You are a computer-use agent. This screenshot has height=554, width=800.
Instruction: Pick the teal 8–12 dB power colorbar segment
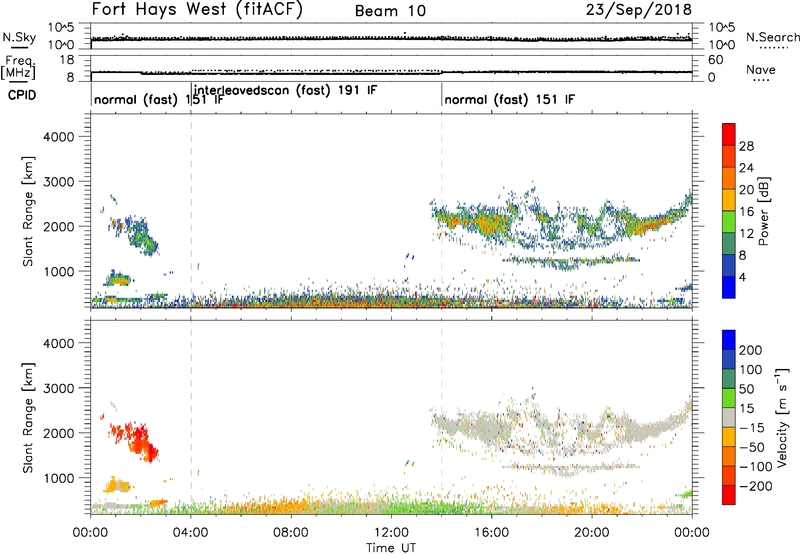[729, 244]
